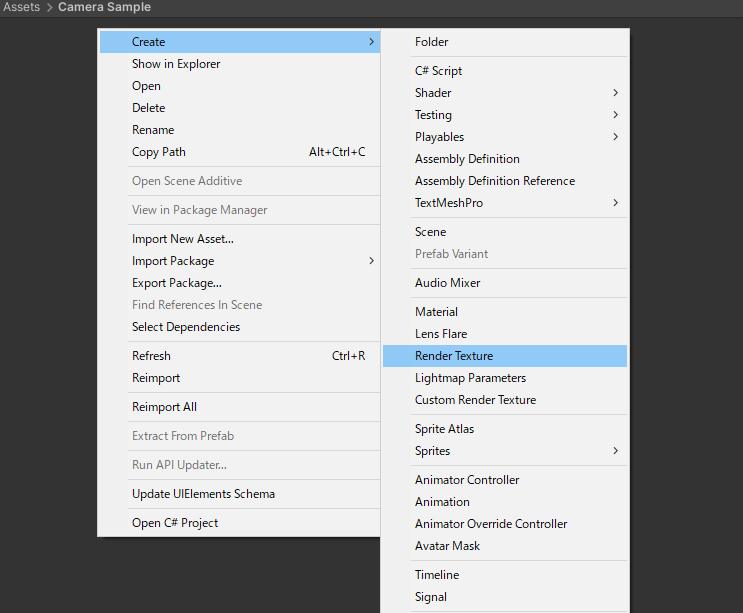Create a Timeline asset

click(x=505, y=575)
